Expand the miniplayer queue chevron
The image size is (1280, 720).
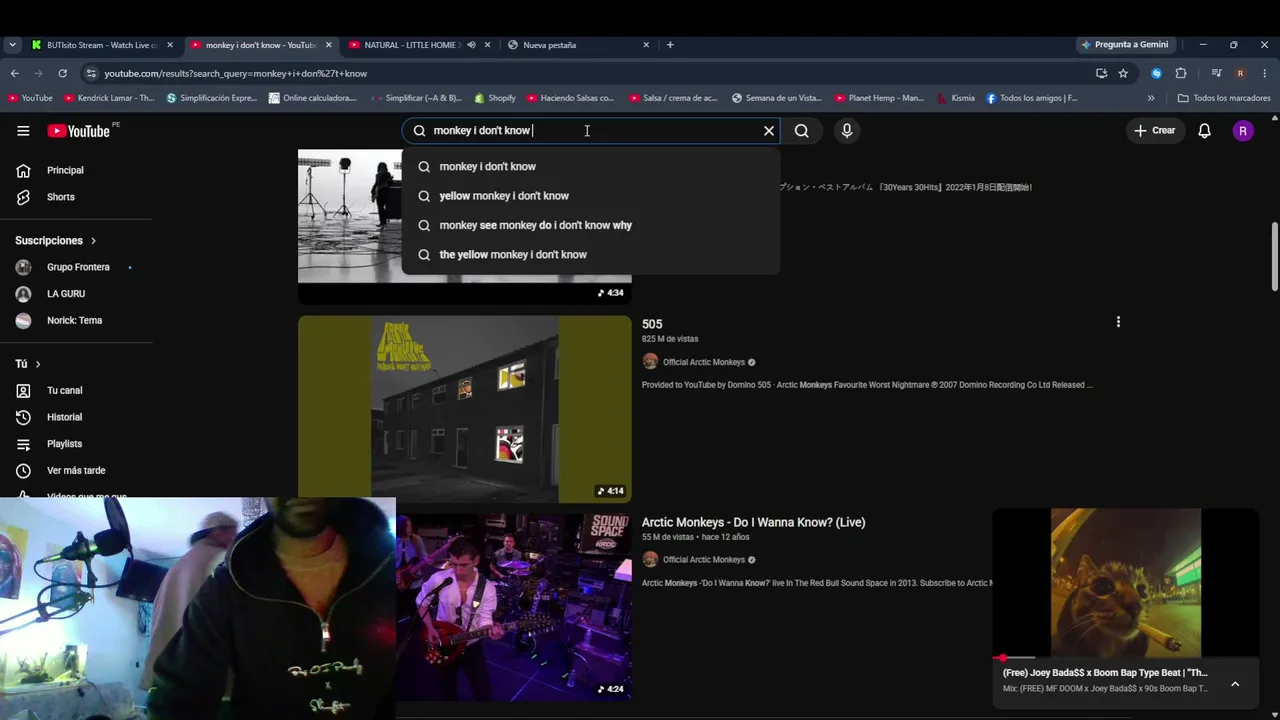[x=1235, y=684]
